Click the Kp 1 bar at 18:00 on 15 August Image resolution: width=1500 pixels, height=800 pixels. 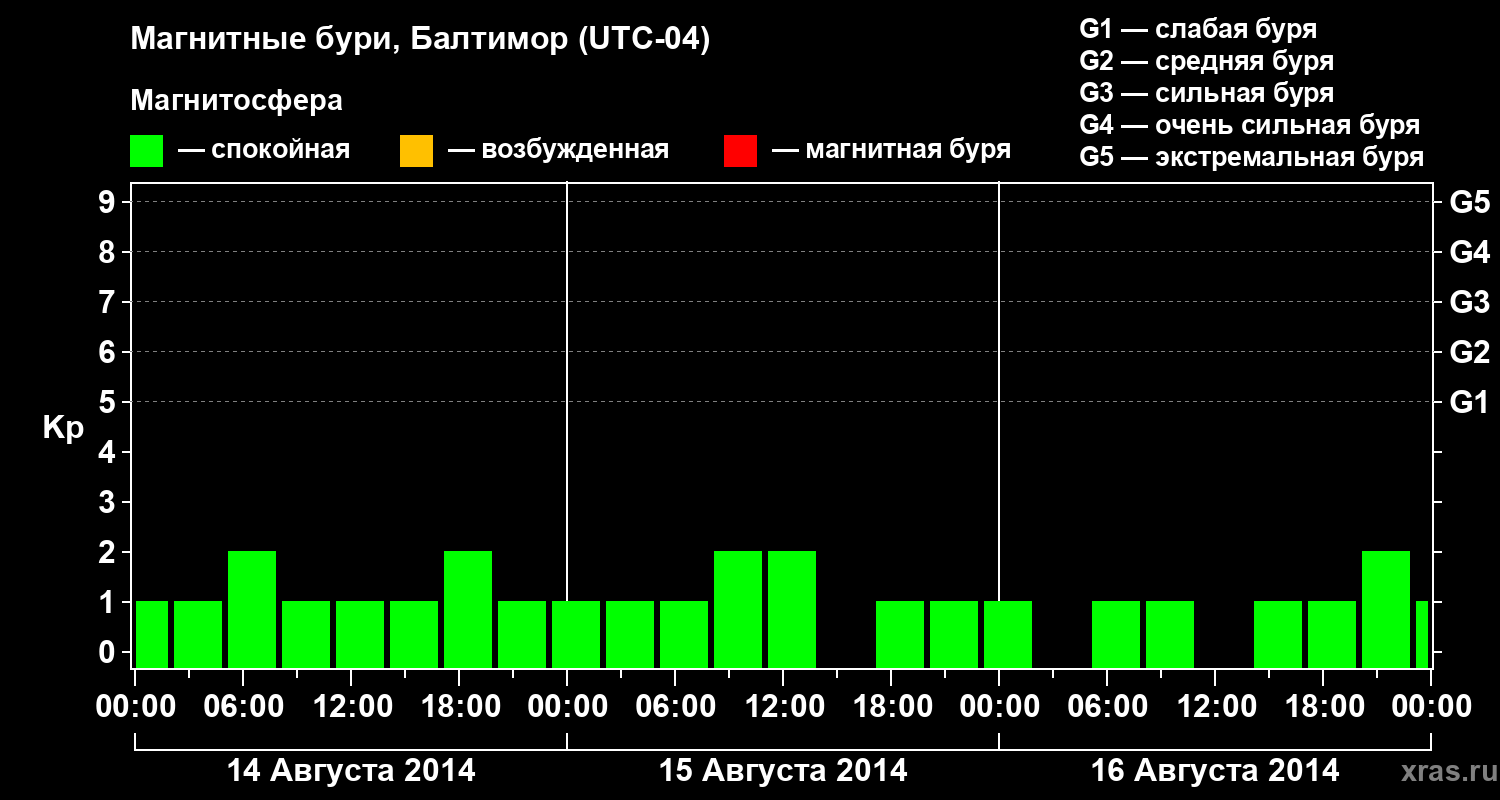pos(900,634)
